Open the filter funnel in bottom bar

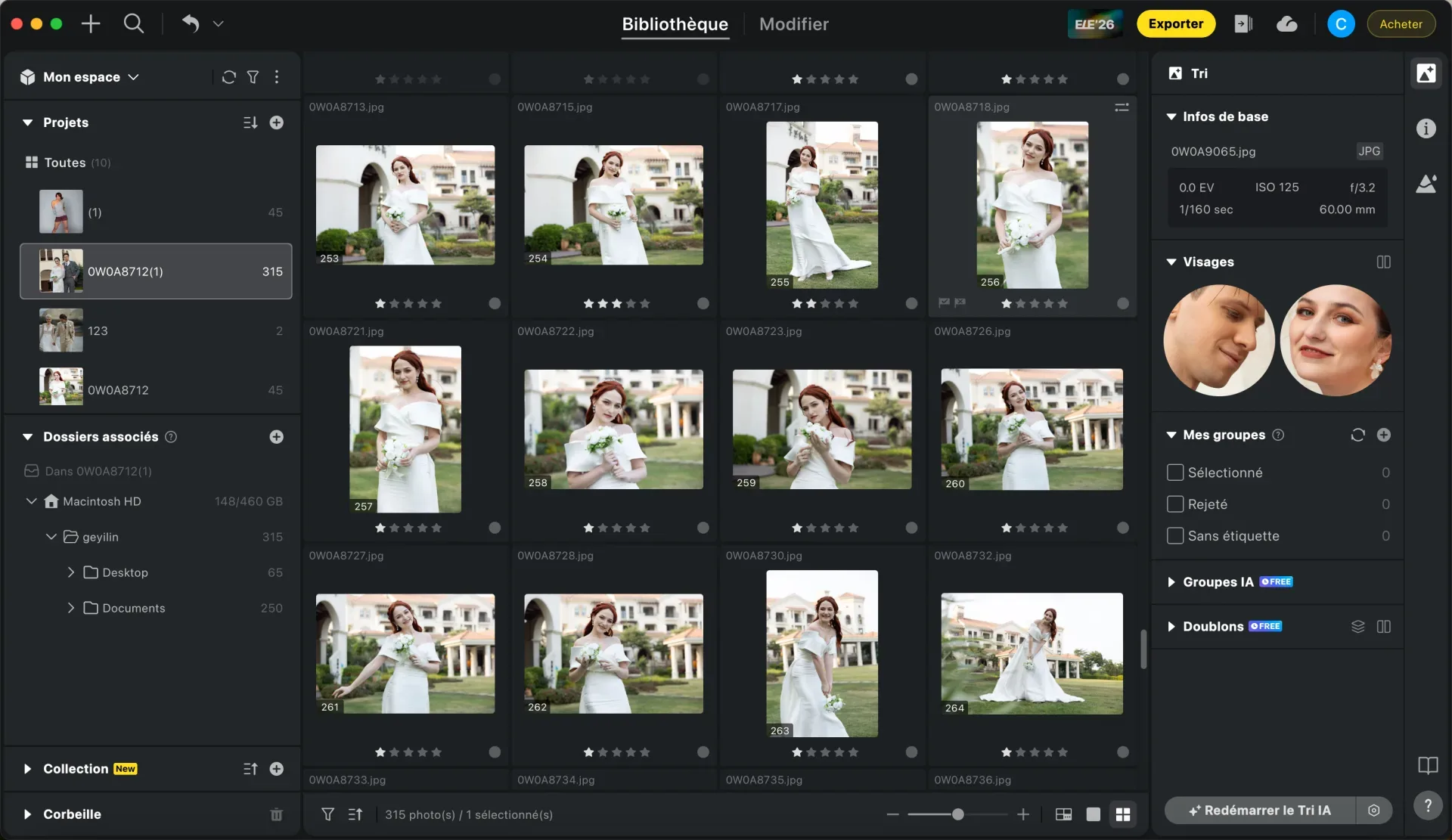pyautogui.click(x=327, y=814)
